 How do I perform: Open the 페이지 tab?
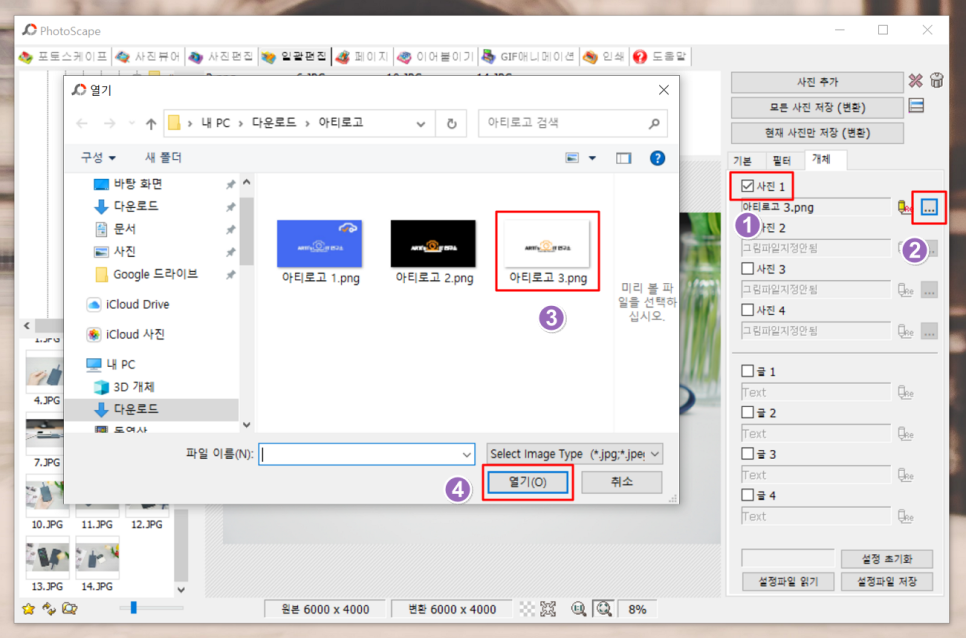pyautogui.click(x=363, y=57)
